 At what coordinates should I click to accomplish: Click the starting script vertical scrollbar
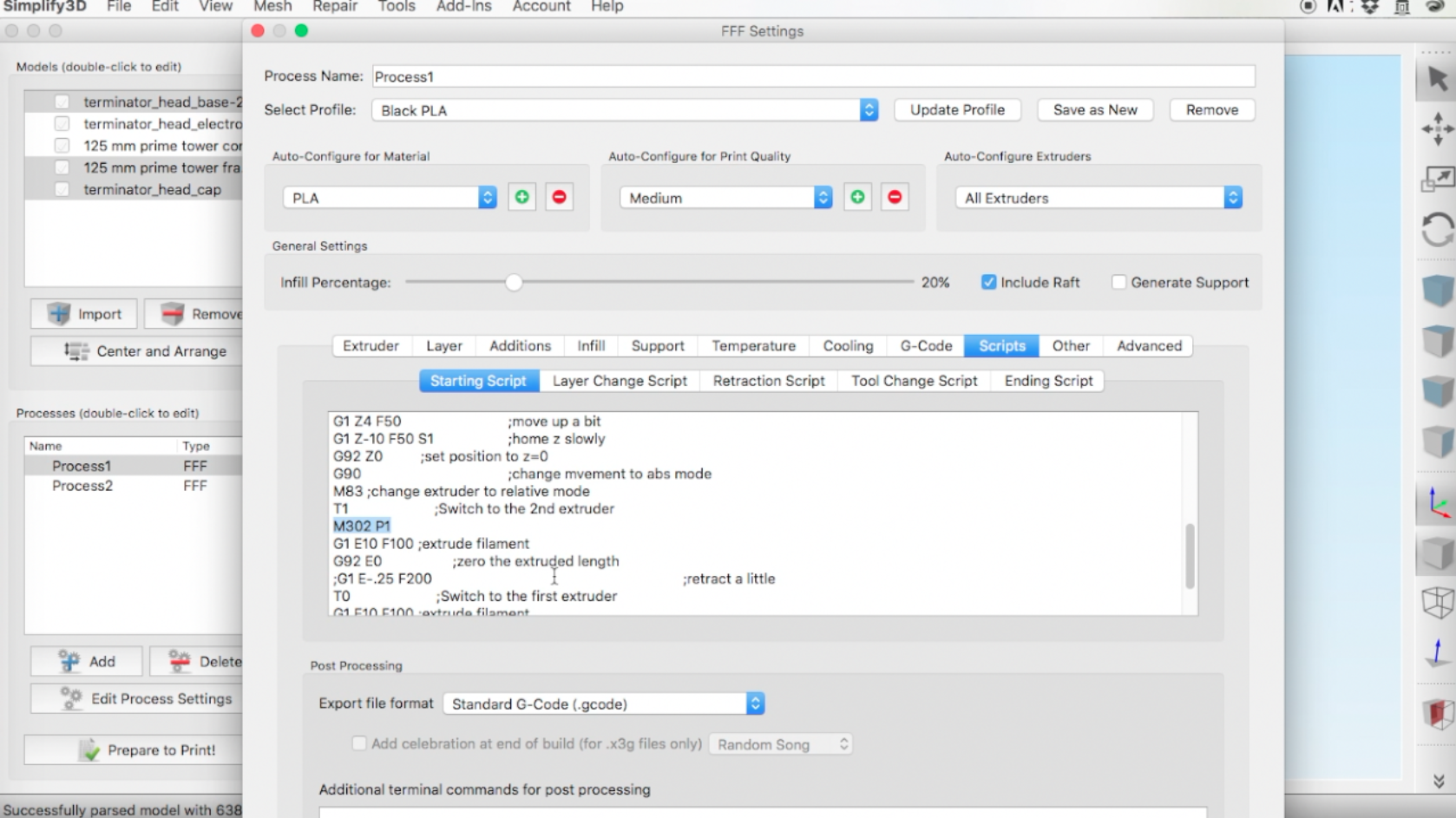[1190, 556]
